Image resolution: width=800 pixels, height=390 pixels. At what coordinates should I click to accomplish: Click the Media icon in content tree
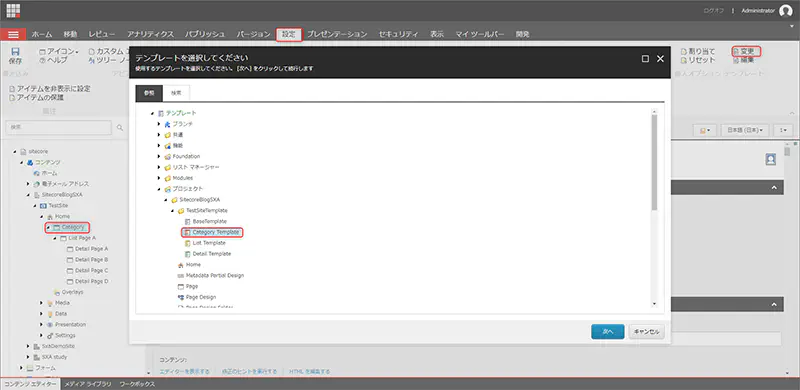[x=50, y=303]
